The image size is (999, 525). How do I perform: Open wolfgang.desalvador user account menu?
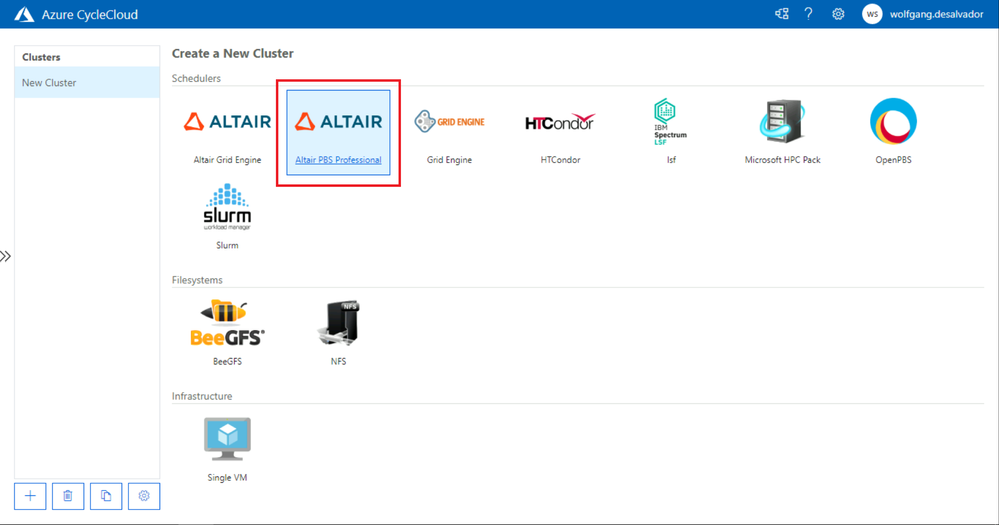click(937, 14)
